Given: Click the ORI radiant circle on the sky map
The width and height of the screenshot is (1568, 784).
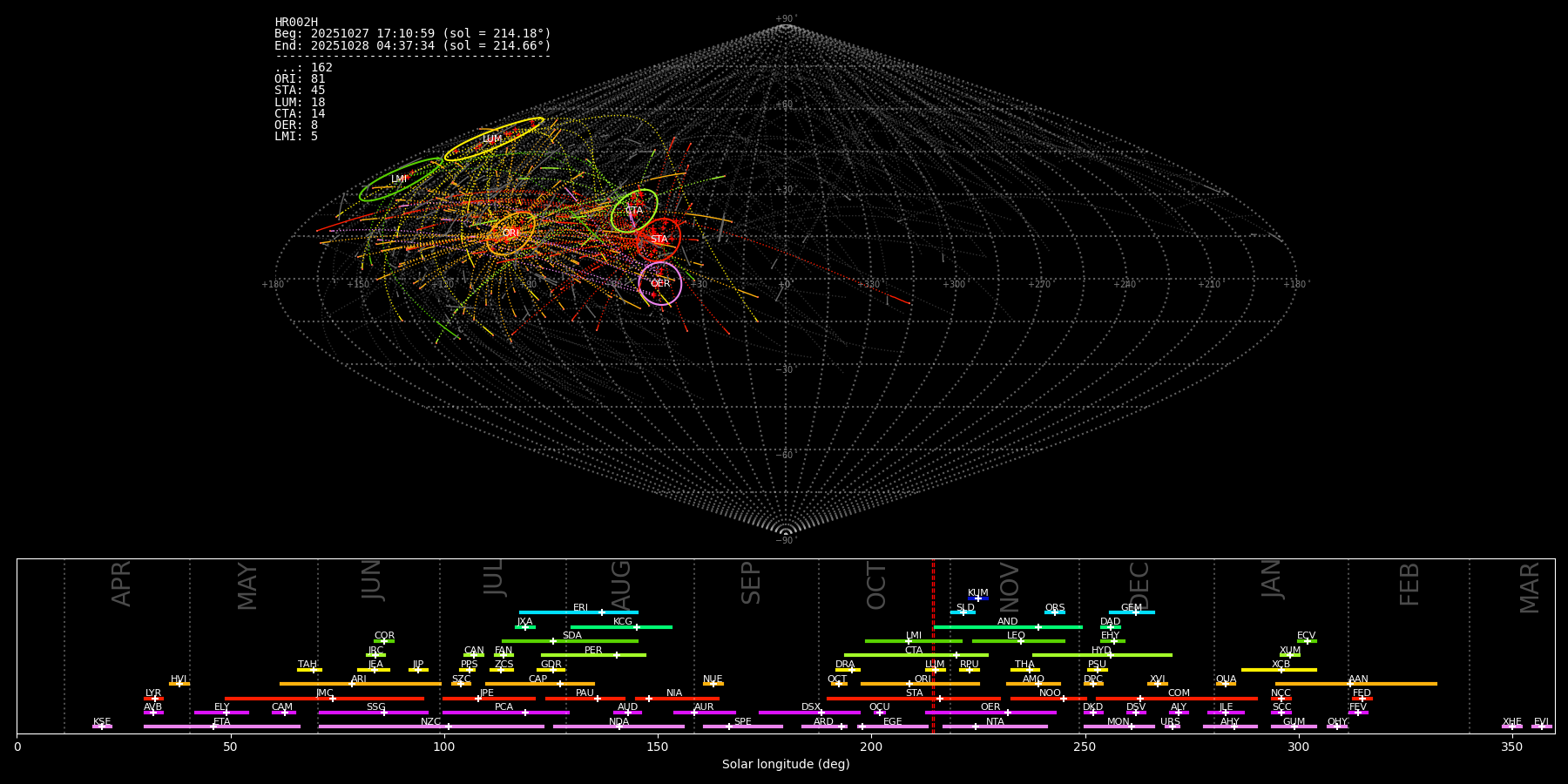Looking at the screenshot, I should [511, 233].
